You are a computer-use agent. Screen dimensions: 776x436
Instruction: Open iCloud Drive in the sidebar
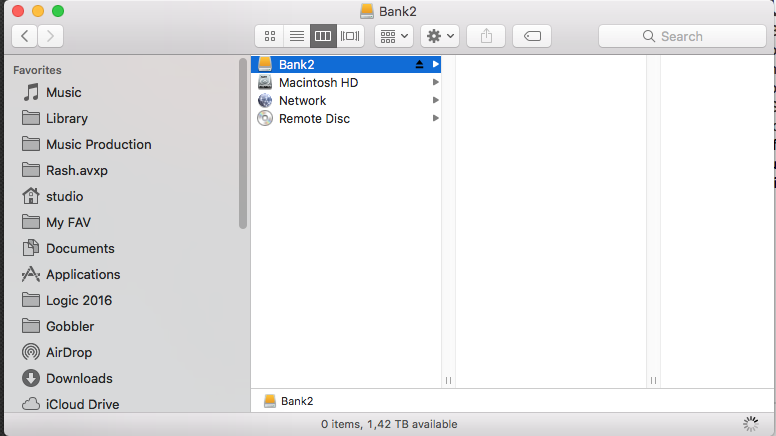pyautogui.click(x=70, y=404)
